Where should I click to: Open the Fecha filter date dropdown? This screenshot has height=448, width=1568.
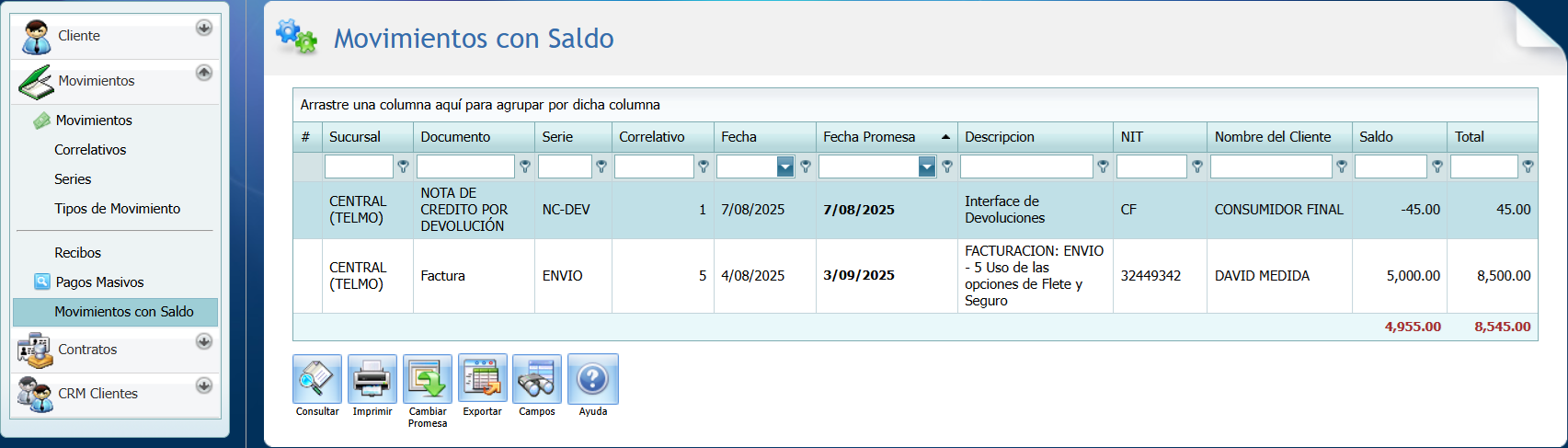pos(785,167)
